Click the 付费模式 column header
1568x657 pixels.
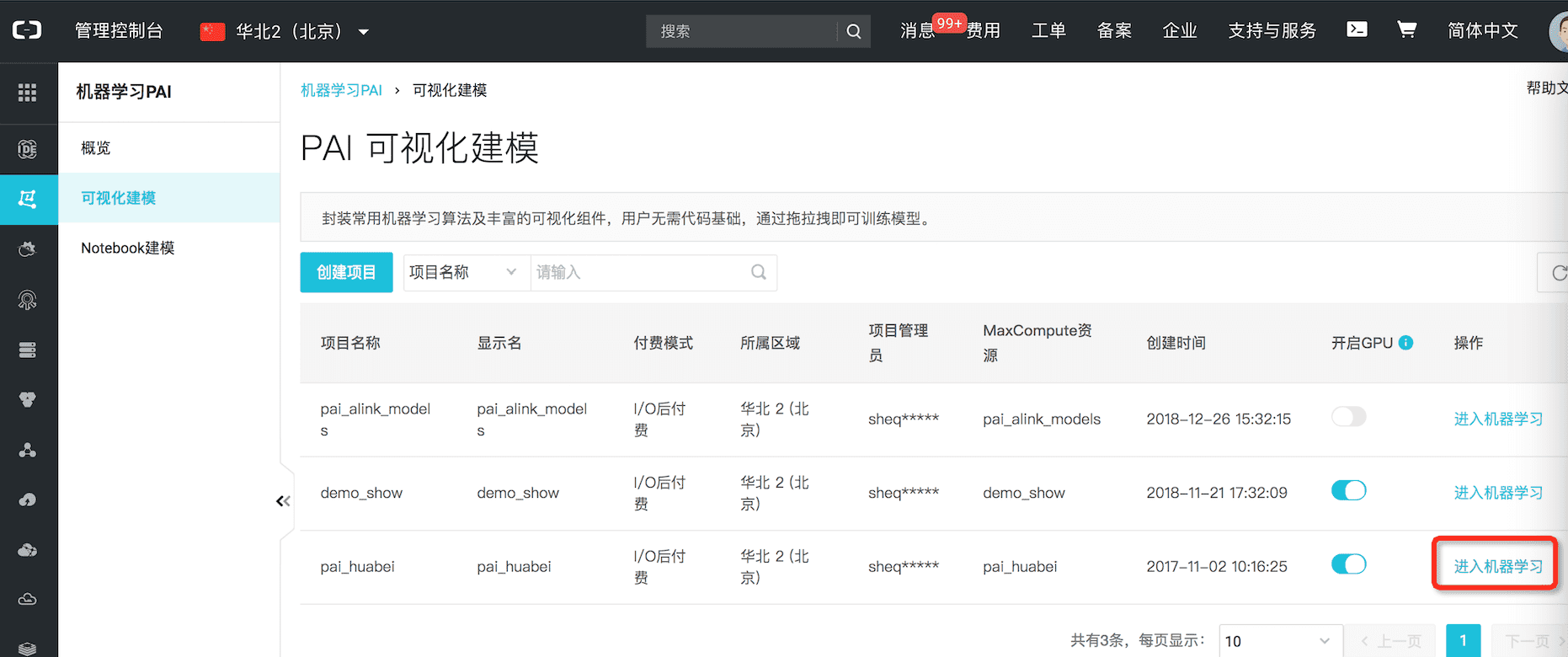coord(664,343)
